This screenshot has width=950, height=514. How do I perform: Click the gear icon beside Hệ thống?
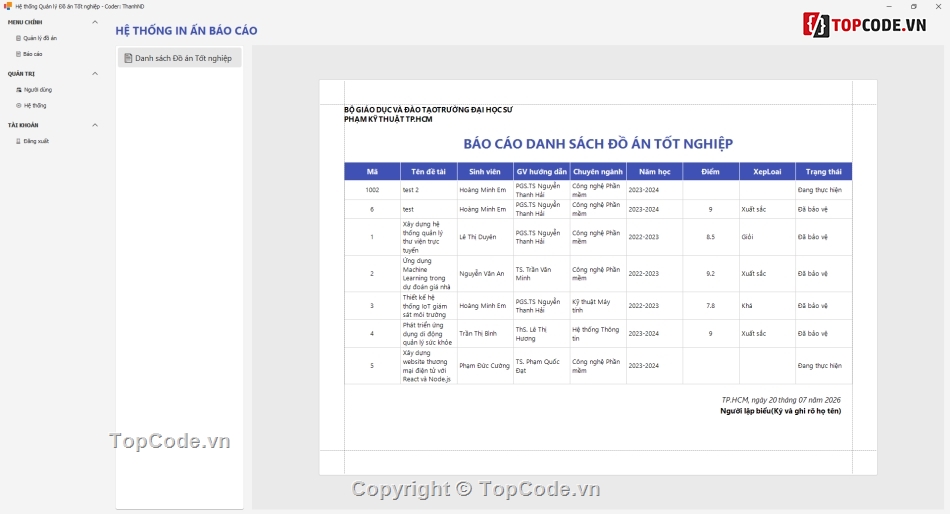pyautogui.click(x=19, y=105)
